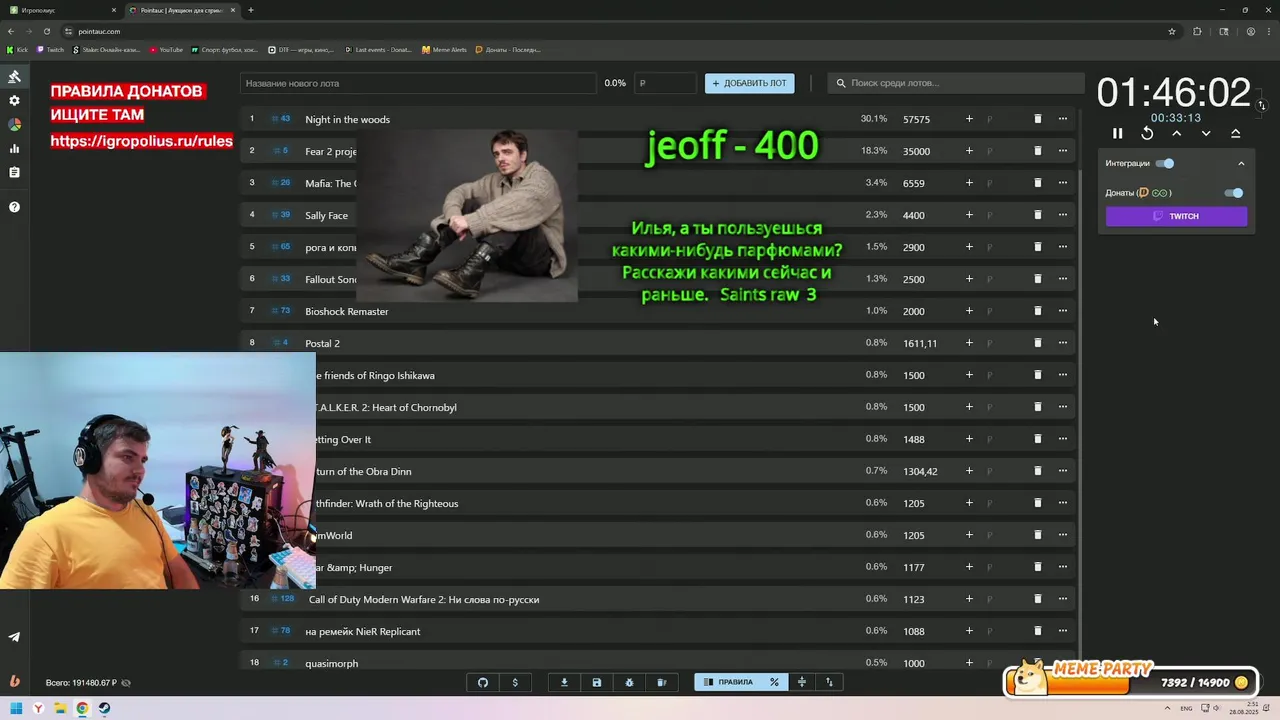Open the Twitch bookmark
Screen dimensions: 1280x720
point(50,49)
